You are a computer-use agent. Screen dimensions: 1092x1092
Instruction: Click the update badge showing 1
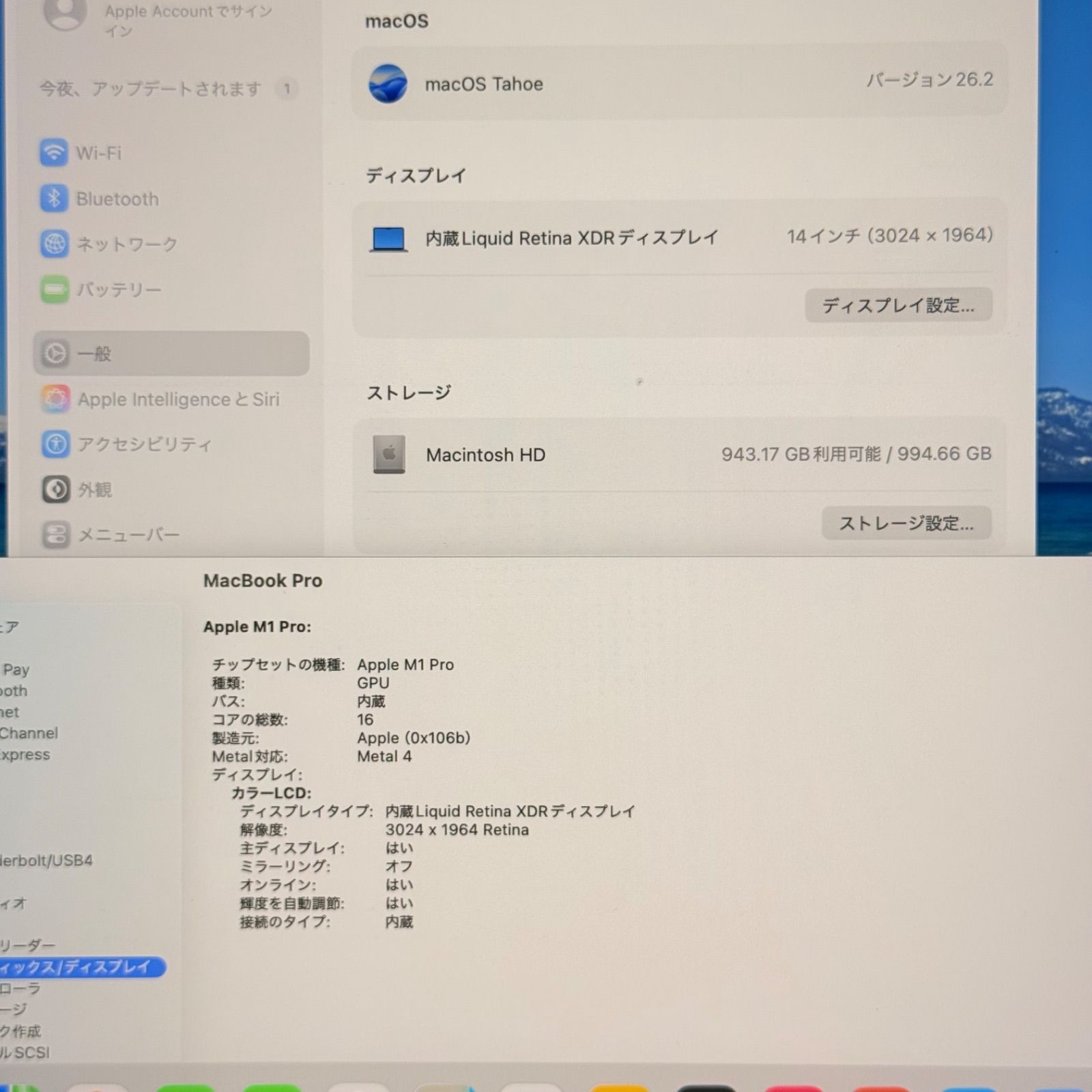click(x=287, y=89)
